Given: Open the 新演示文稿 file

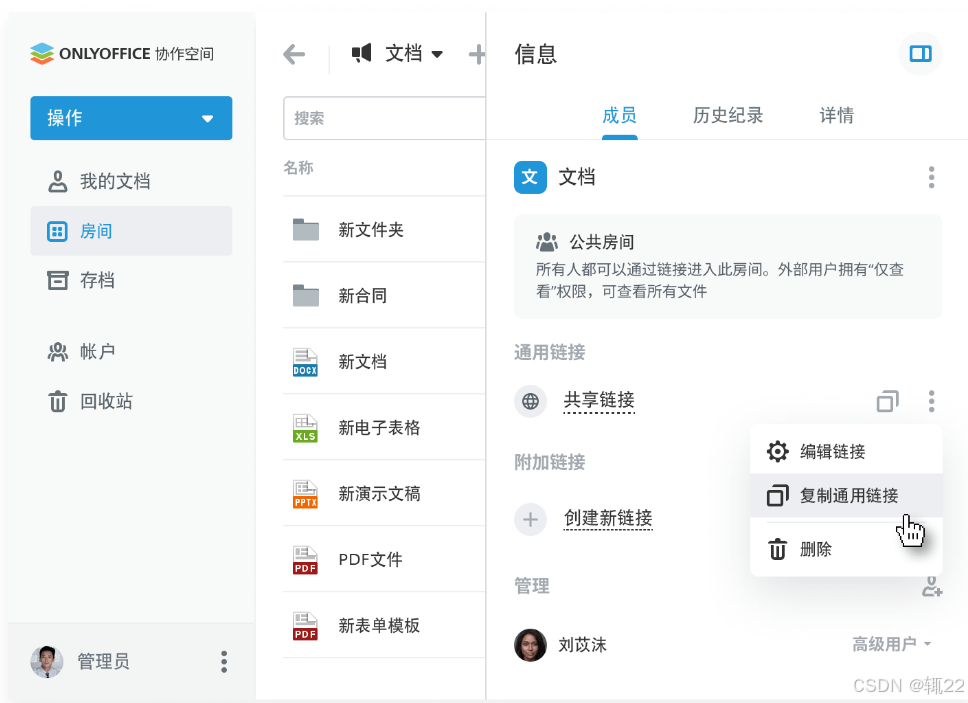Looking at the screenshot, I should tap(384, 494).
